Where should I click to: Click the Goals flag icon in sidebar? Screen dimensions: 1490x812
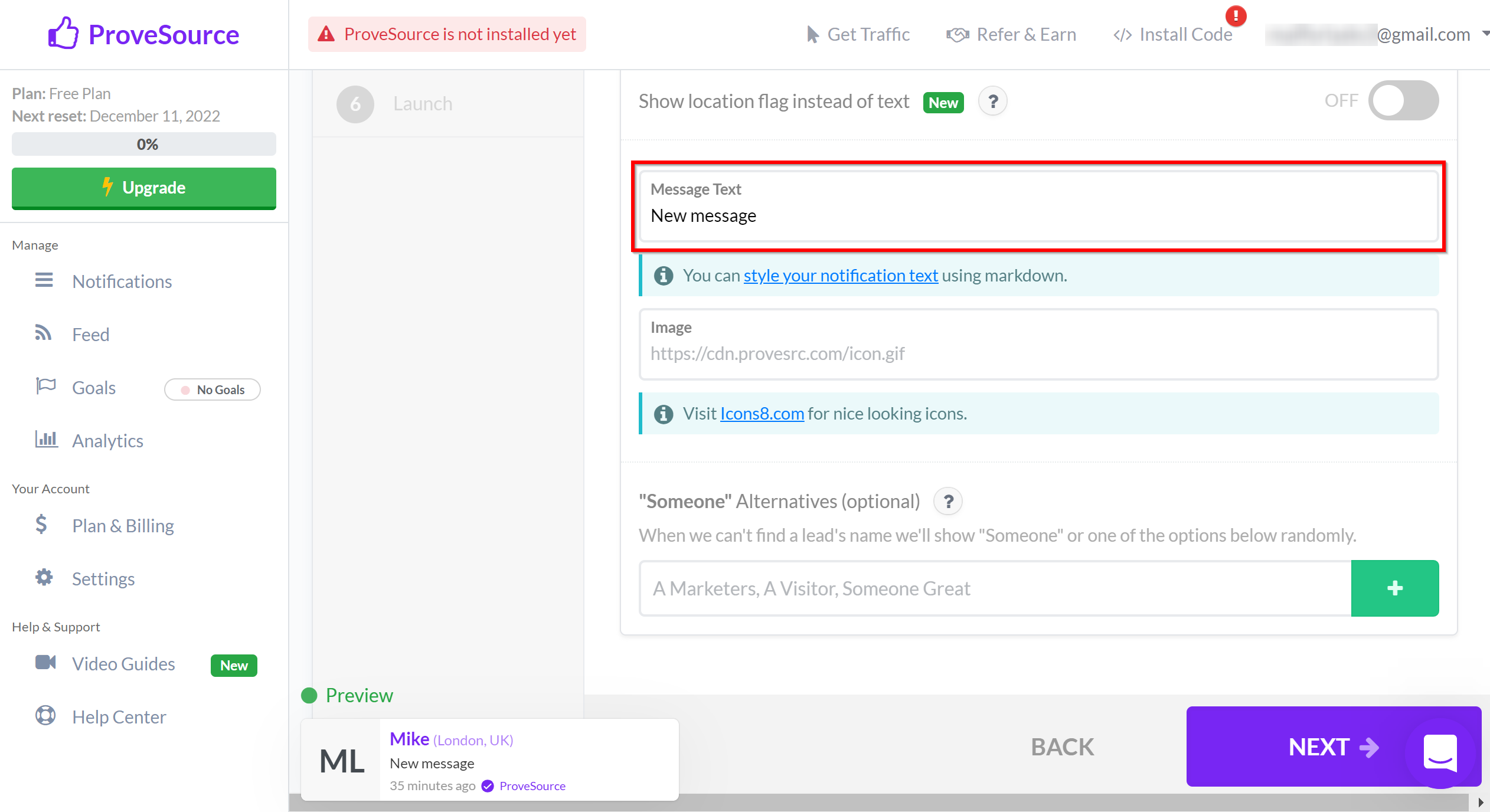[x=45, y=385]
